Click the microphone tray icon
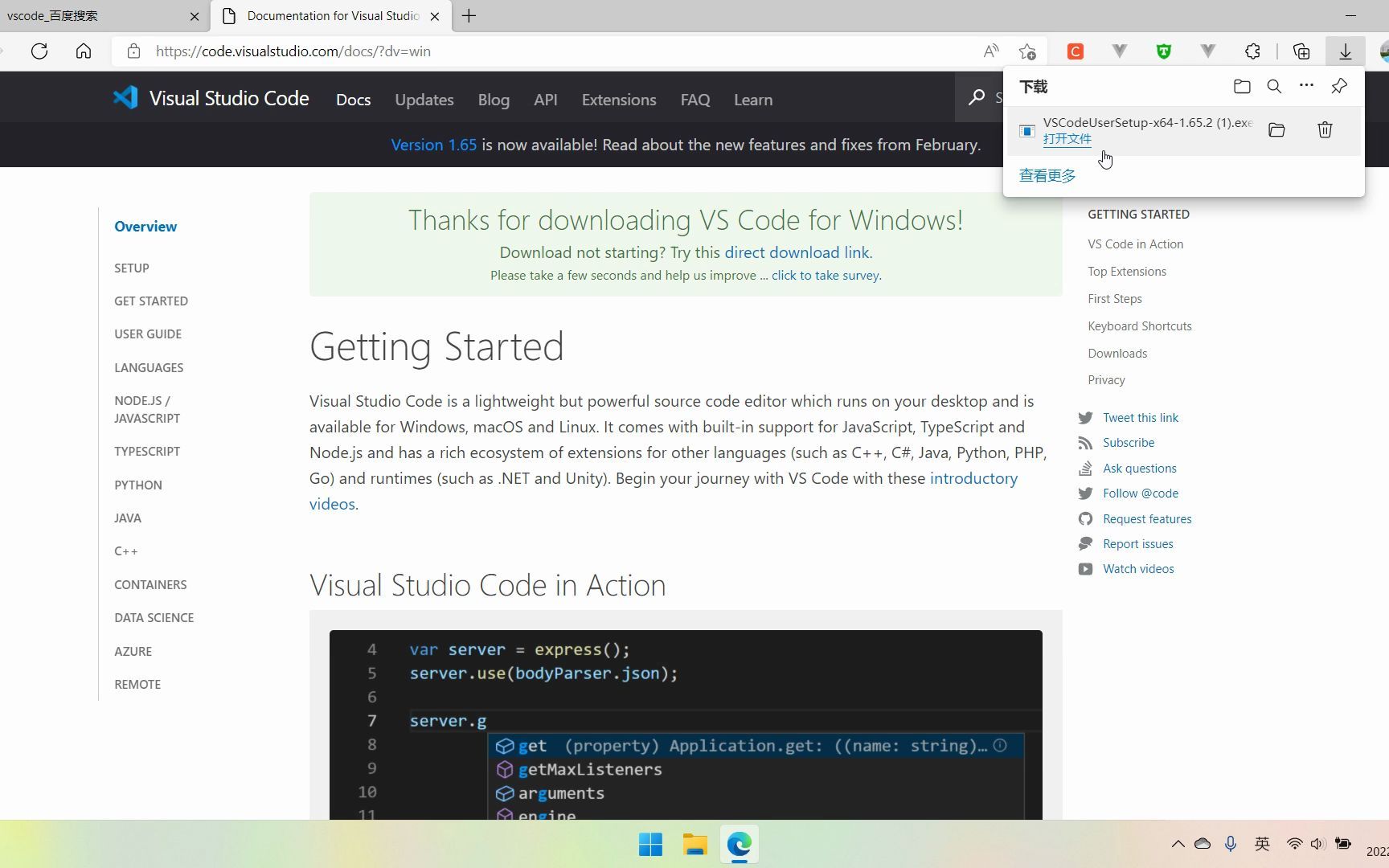 (1230, 844)
